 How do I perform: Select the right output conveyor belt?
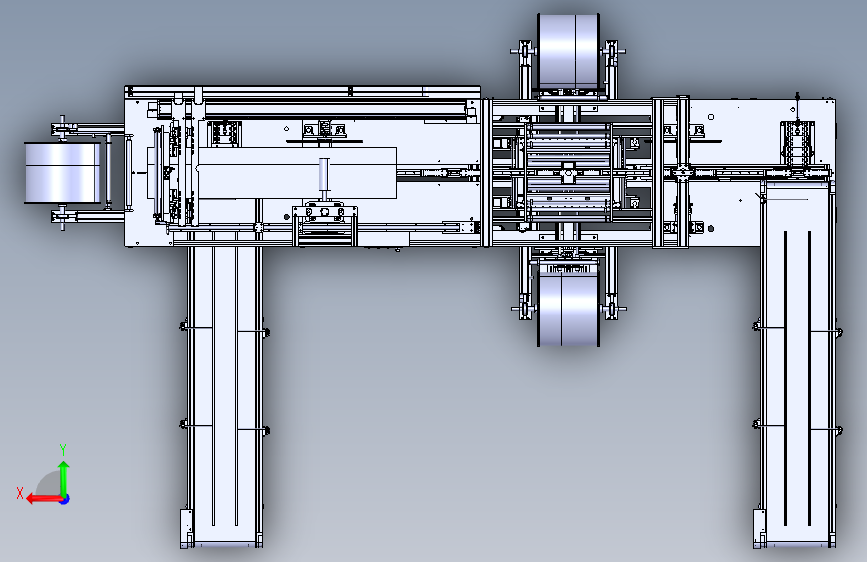[797, 365]
